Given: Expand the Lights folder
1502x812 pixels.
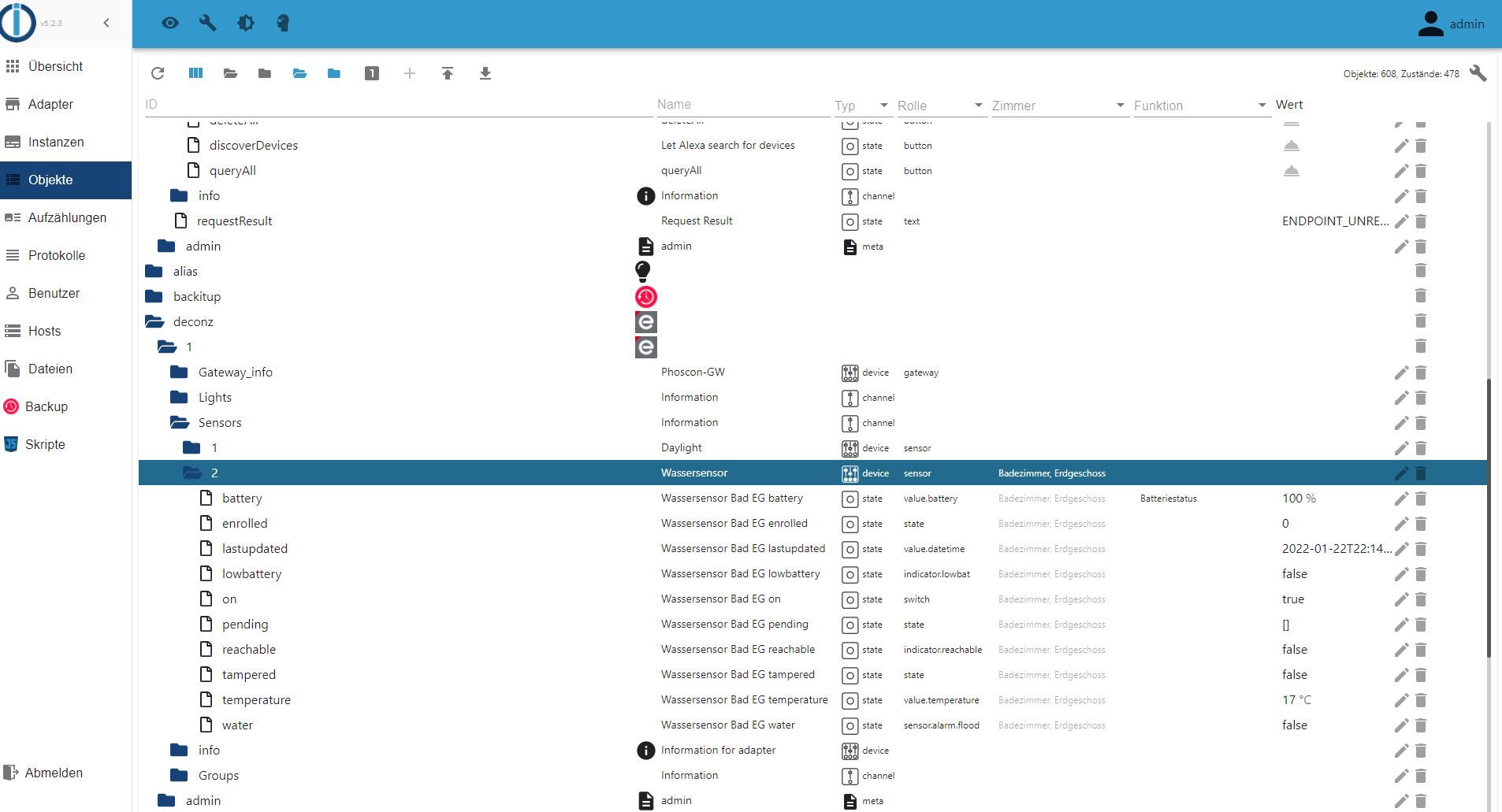Looking at the screenshot, I should (180, 398).
